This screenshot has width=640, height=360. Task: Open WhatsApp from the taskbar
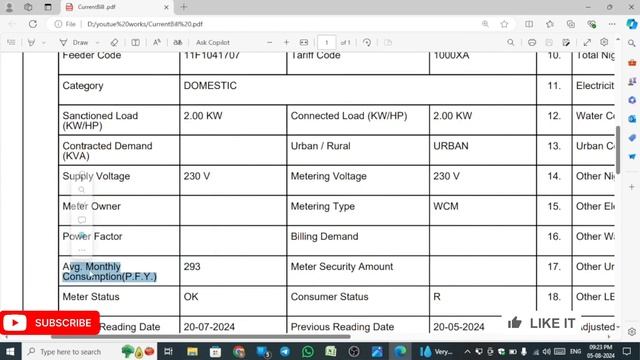click(x=308, y=351)
